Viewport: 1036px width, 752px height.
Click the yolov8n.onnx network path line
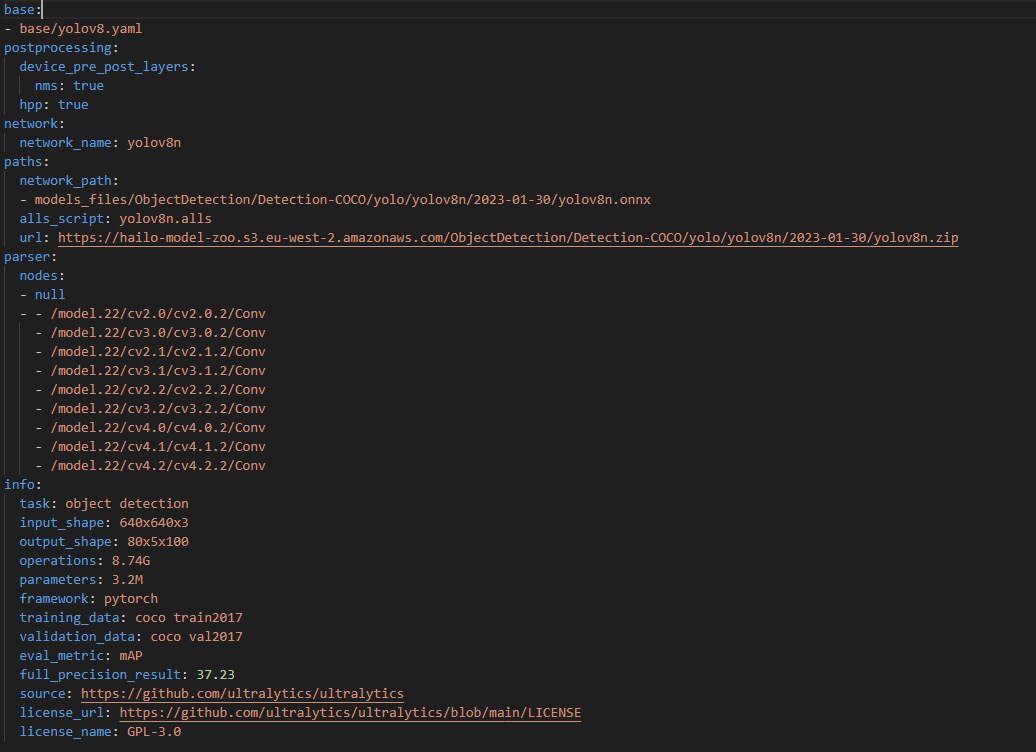tap(342, 200)
